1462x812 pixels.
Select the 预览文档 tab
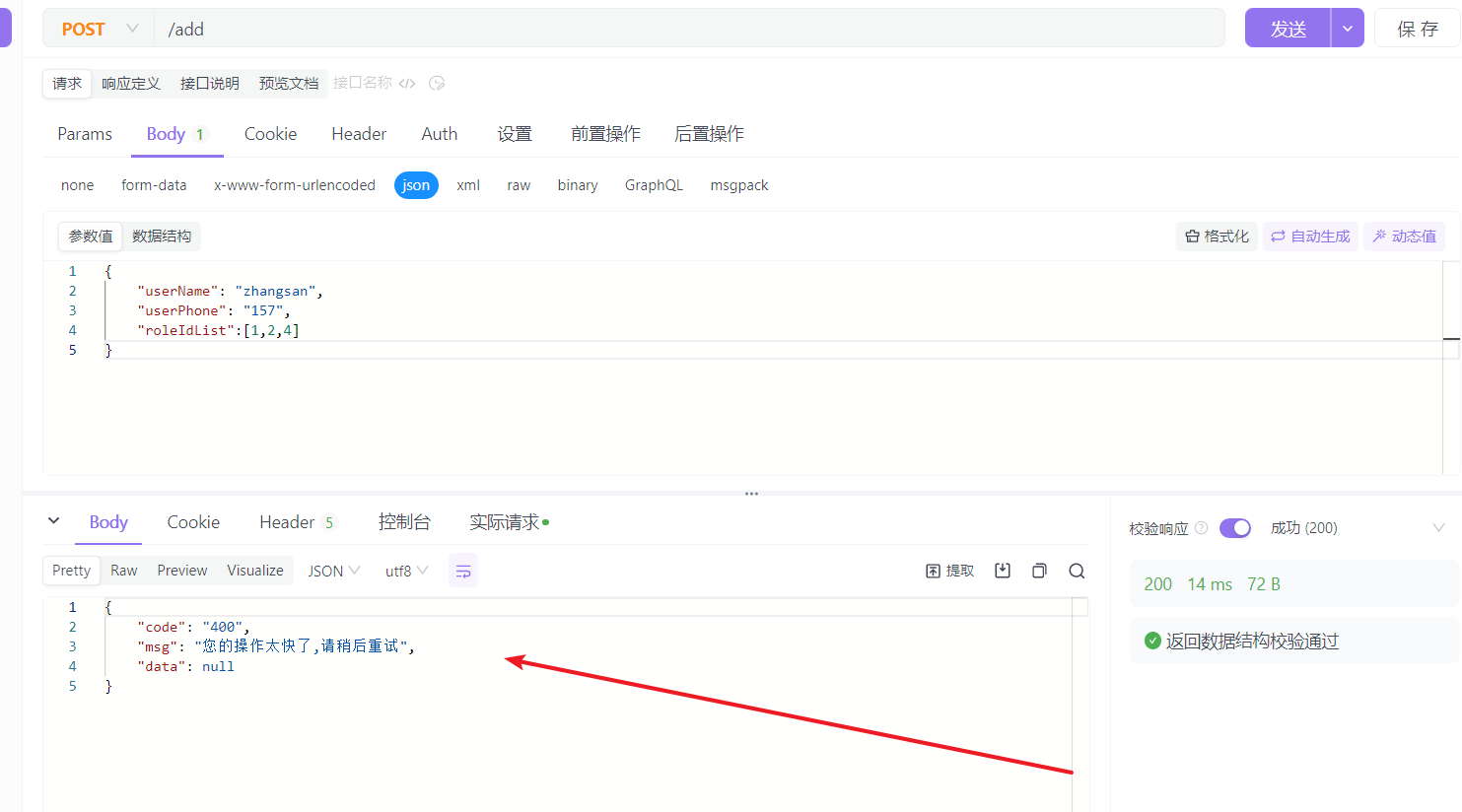tap(289, 84)
